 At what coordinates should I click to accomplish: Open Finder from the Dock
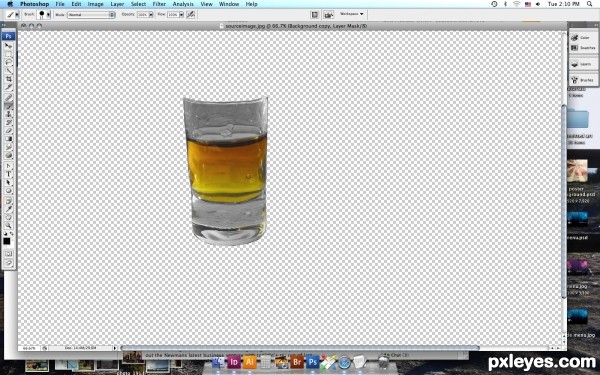(218, 362)
